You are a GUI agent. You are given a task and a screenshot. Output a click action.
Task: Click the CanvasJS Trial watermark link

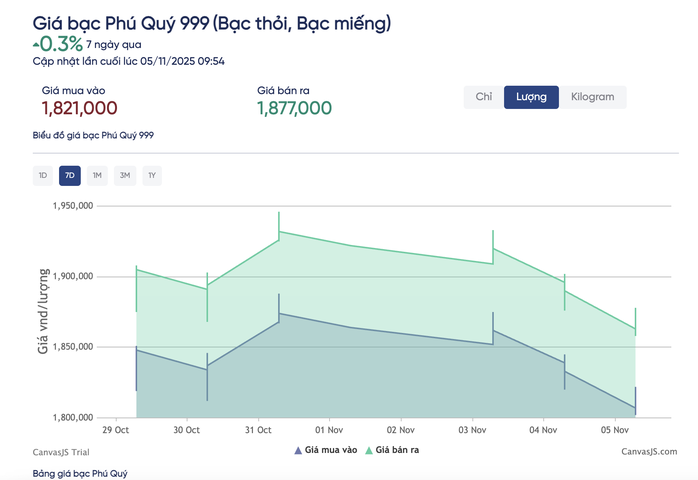[61, 452]
